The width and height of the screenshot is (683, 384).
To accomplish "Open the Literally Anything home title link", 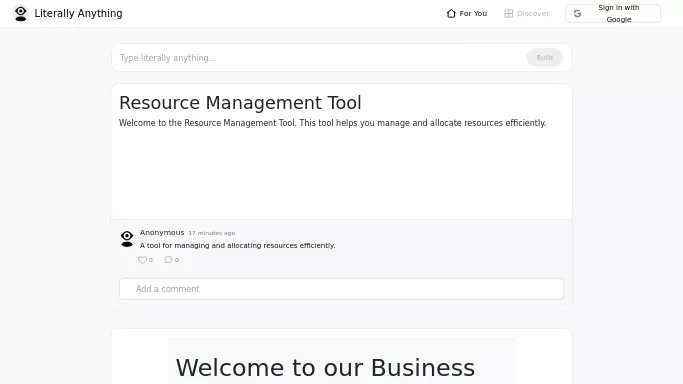I will tap(78, 13).
